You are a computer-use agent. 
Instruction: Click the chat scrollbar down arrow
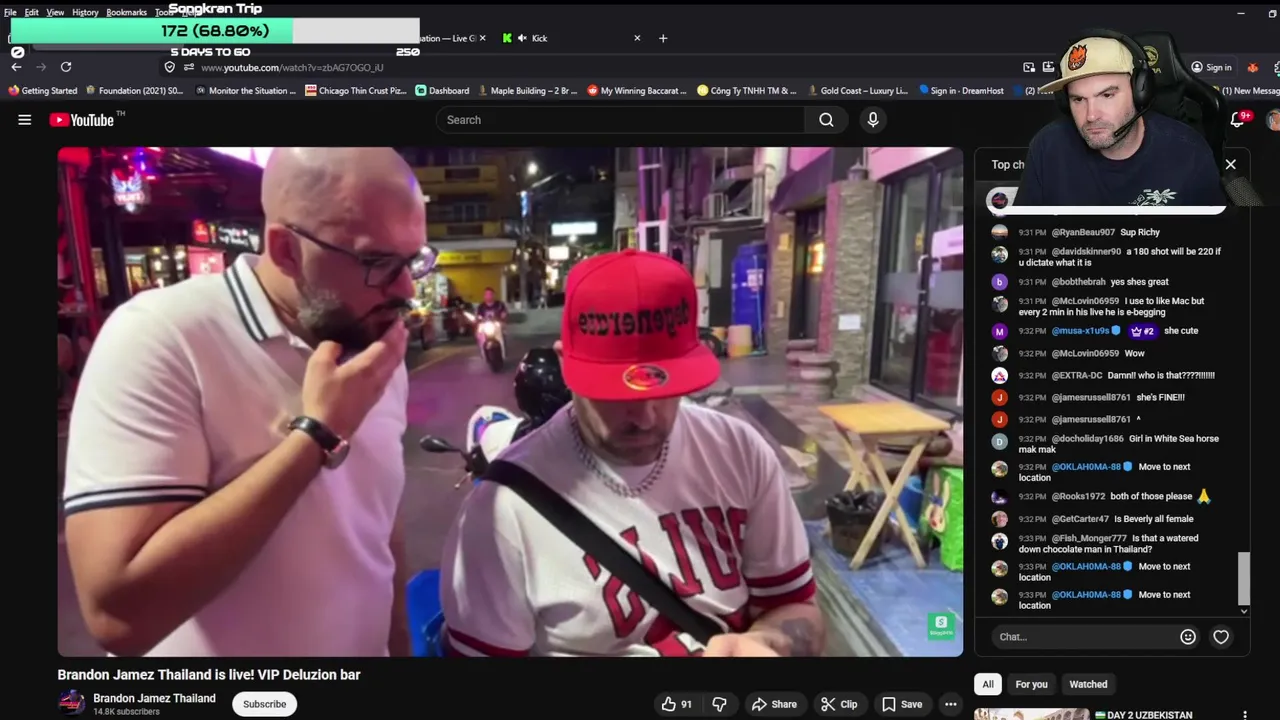[x=1244, y=611]
